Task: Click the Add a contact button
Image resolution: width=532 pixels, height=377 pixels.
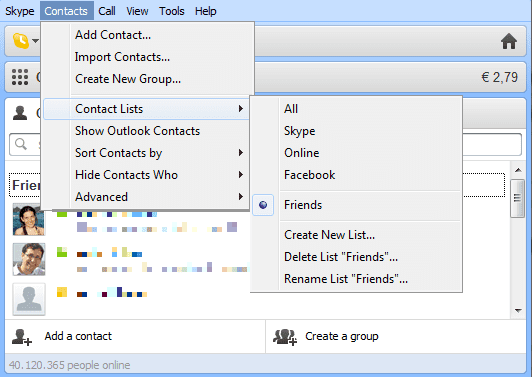Action: click(135, 337)
